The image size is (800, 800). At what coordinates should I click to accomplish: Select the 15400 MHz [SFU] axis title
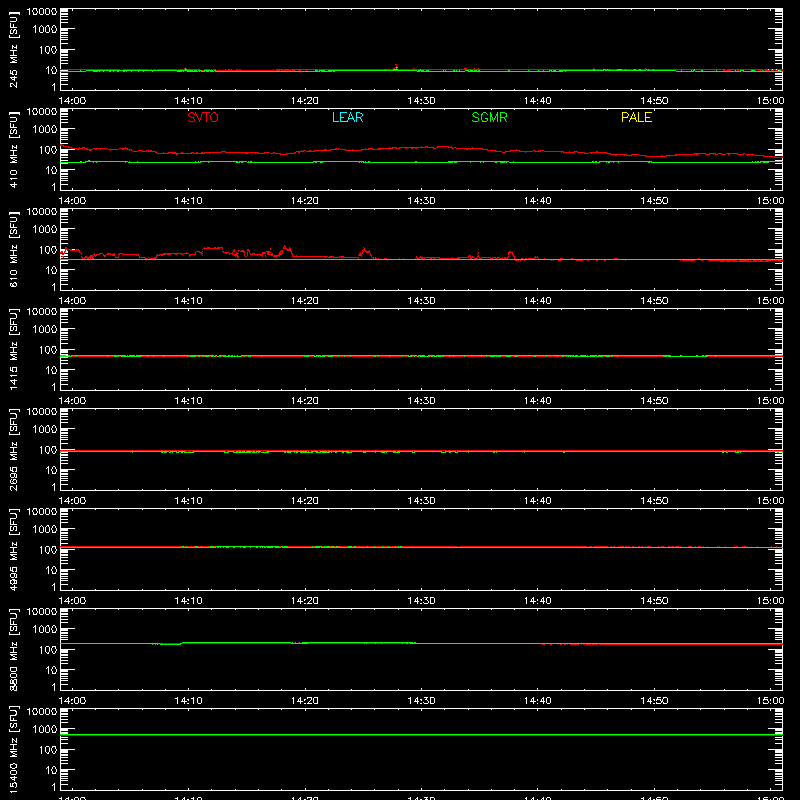(14, 749)
